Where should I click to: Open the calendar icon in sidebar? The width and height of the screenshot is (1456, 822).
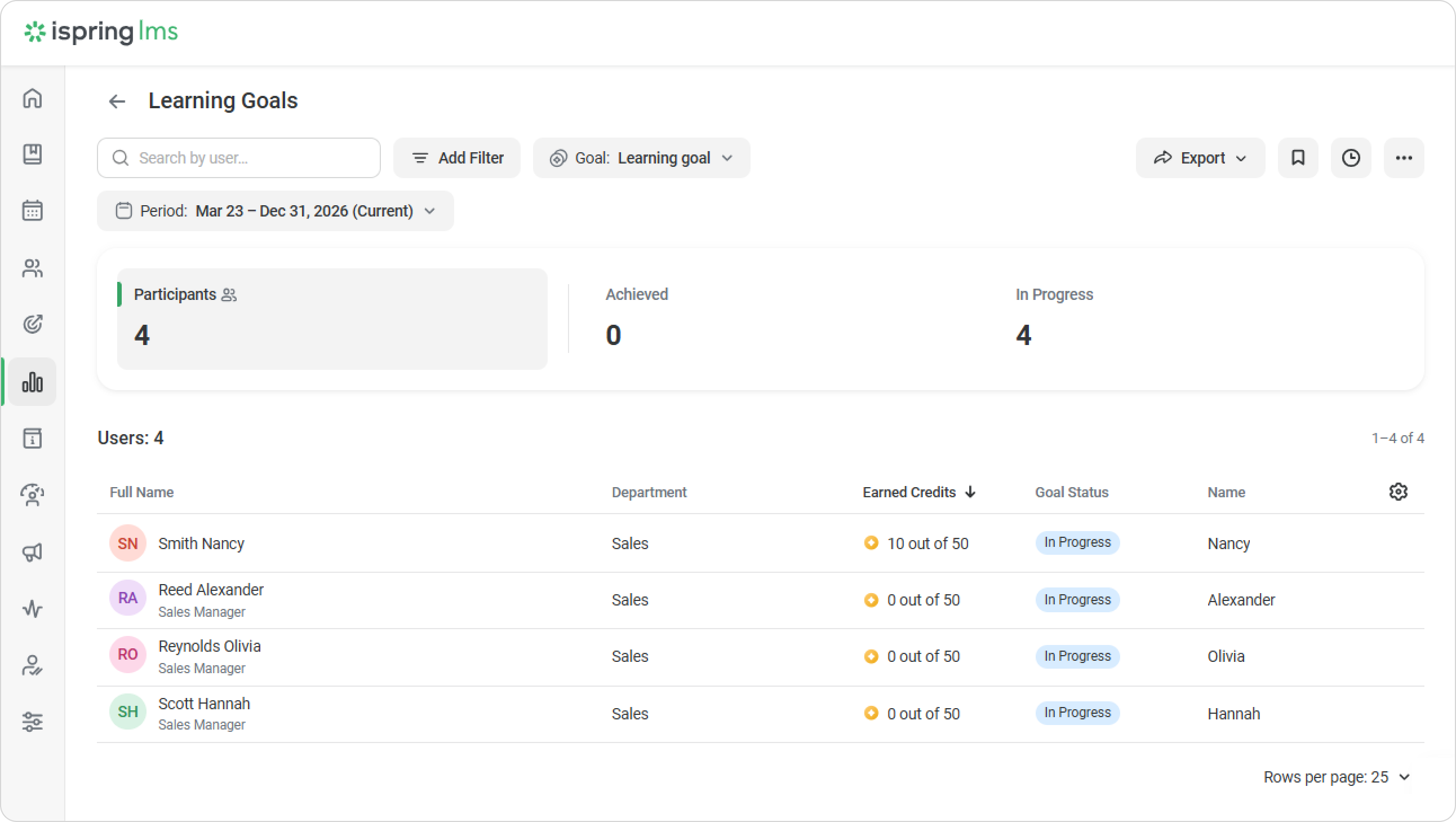pyautogui.click(x=32, y=210)
